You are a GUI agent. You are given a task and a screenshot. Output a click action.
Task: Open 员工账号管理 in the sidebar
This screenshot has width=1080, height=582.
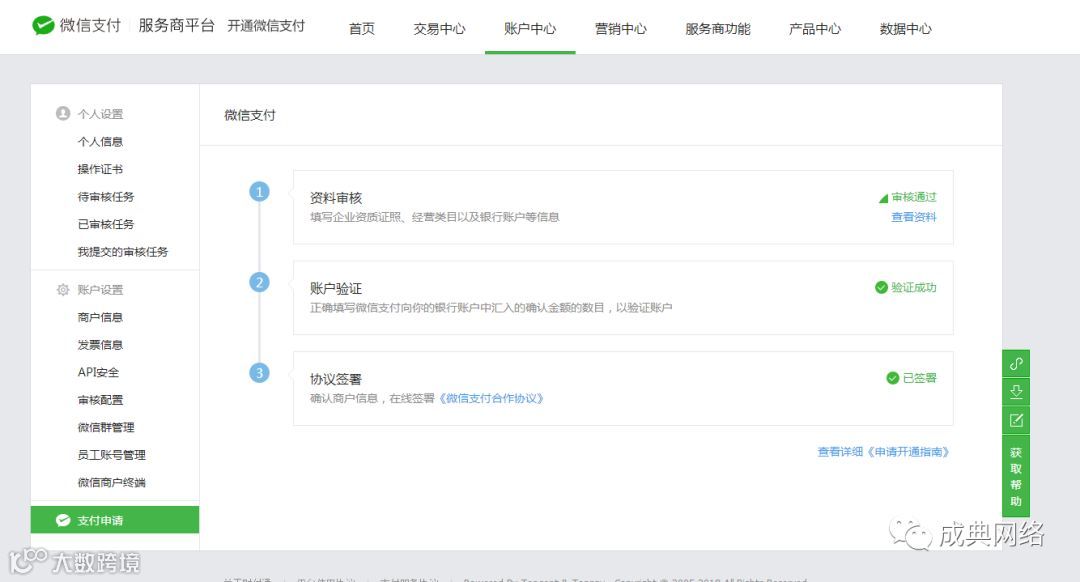111,455
